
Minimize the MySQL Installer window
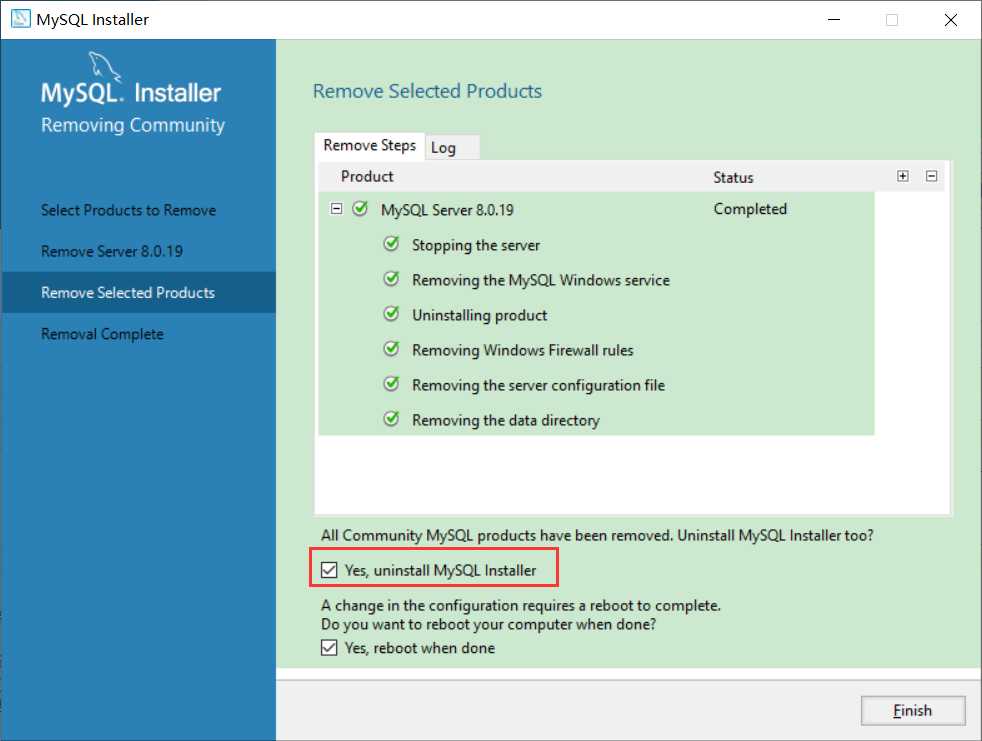click(x=834, y=19)
